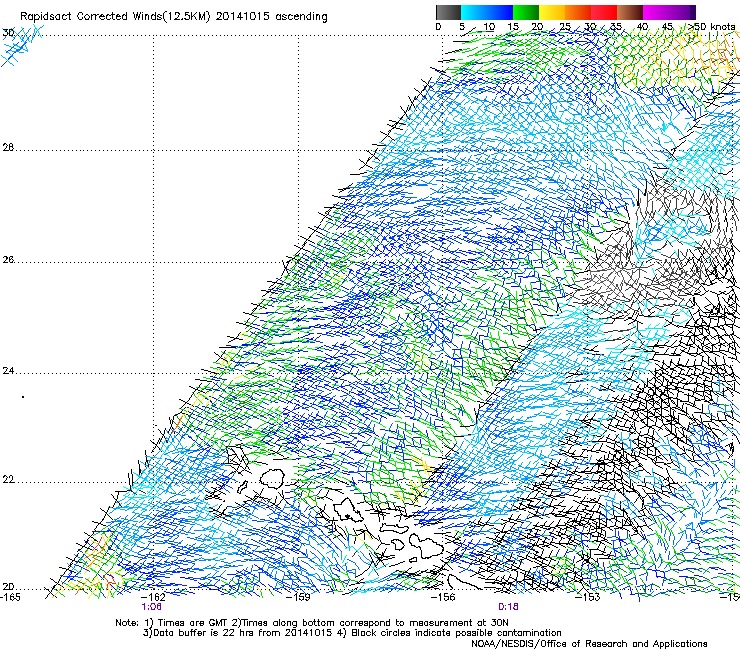Click the latitude label 24 on left axis

coord(8,371)
